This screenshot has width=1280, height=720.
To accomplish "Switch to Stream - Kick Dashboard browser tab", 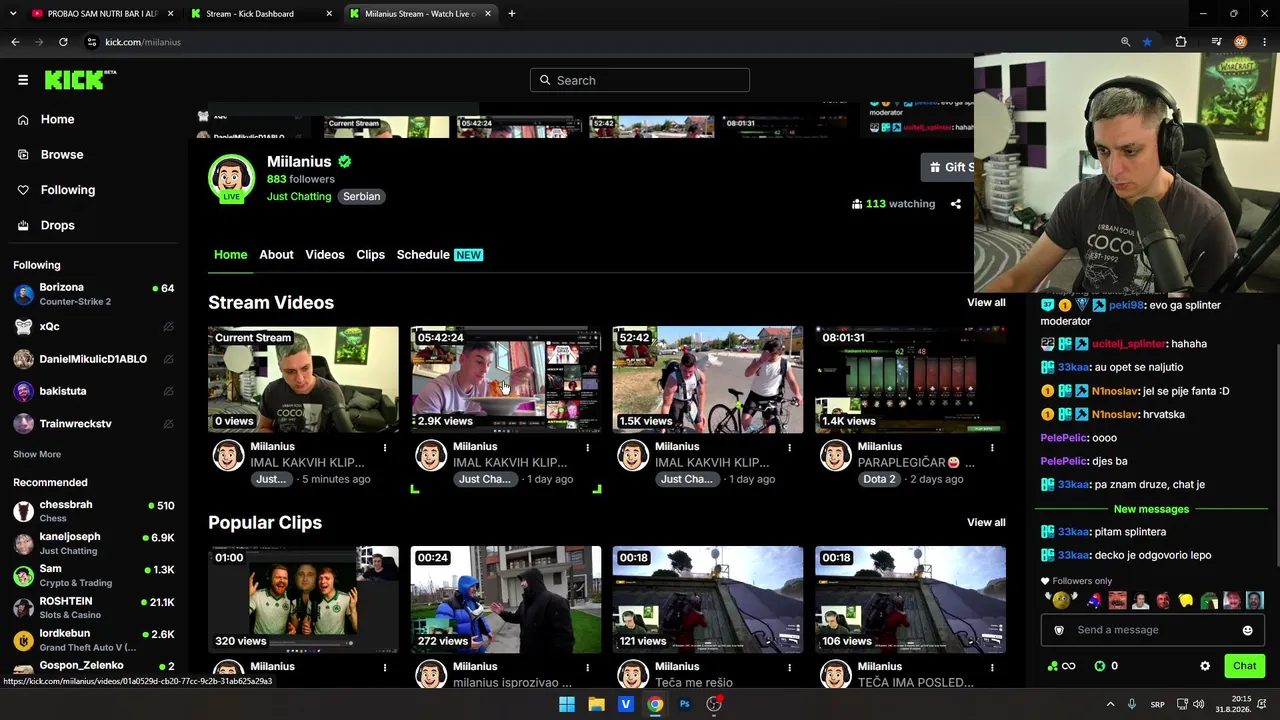I will tap(261, 14).
